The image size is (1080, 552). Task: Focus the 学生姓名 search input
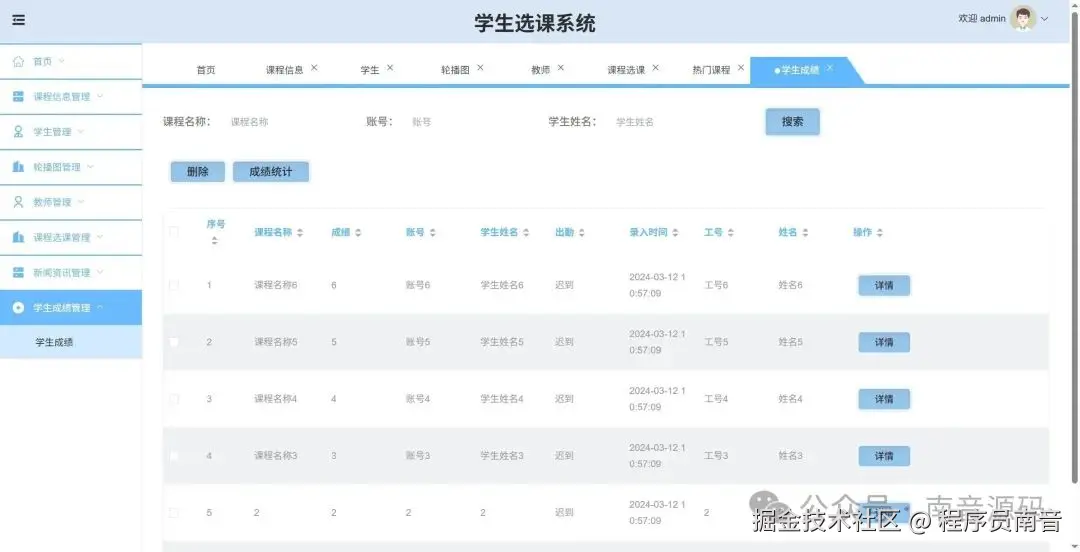coord(669,122)
